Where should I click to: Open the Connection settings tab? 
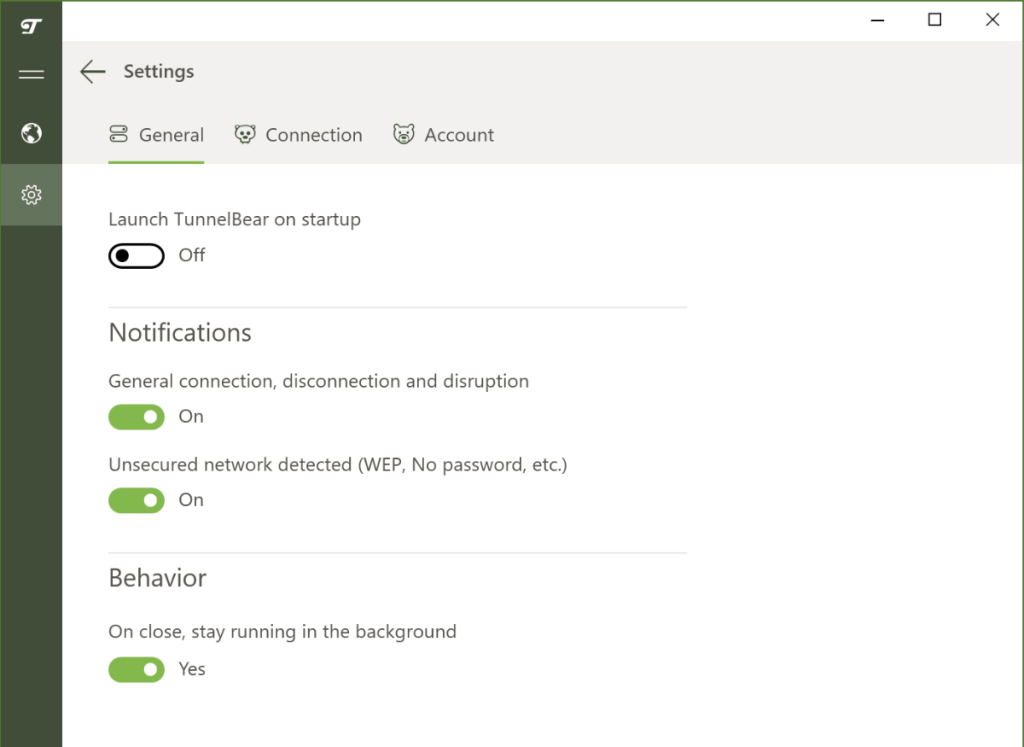[x=298, y=135]
